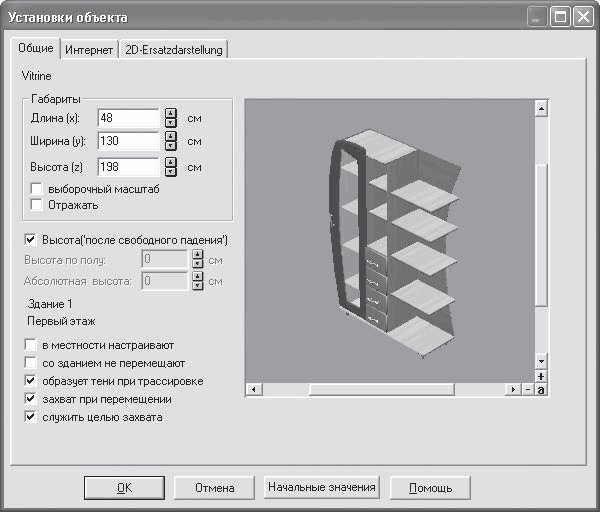600x512 pixels.
Task: Decrease Ширина (y) value with spinner
Action: [x=171, y=147]
